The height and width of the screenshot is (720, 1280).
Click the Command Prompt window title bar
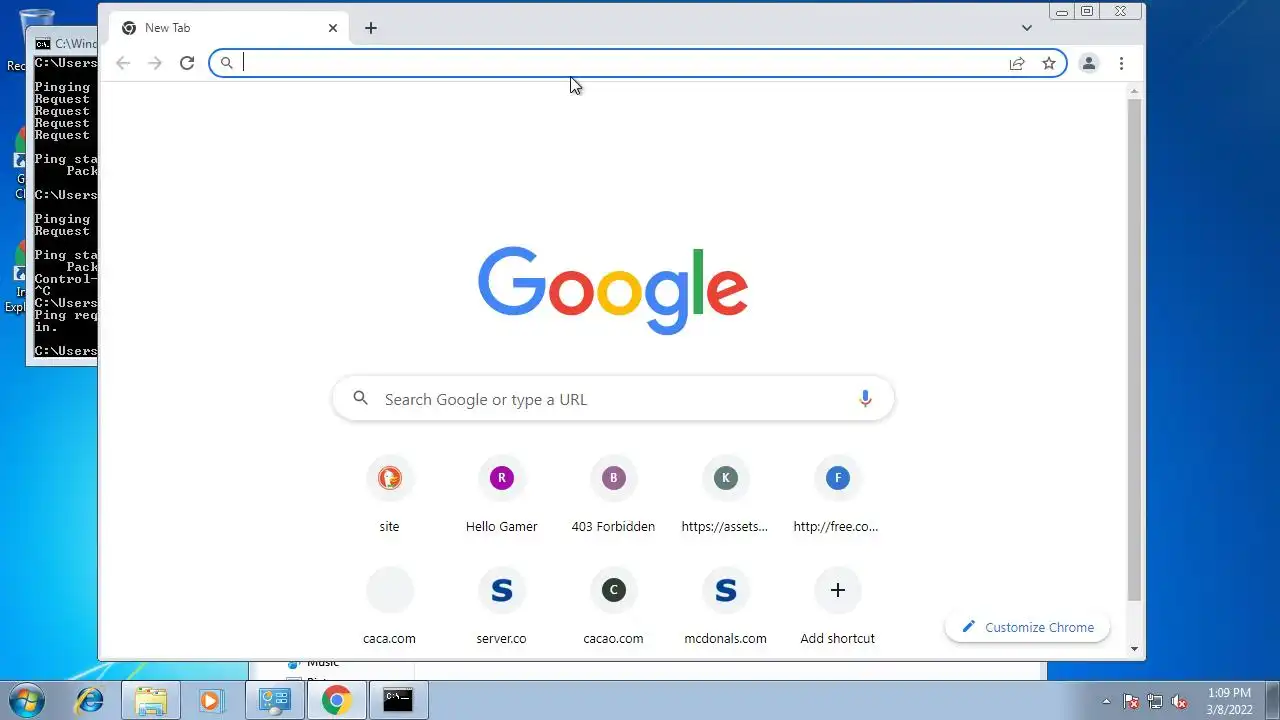point(64,43)
